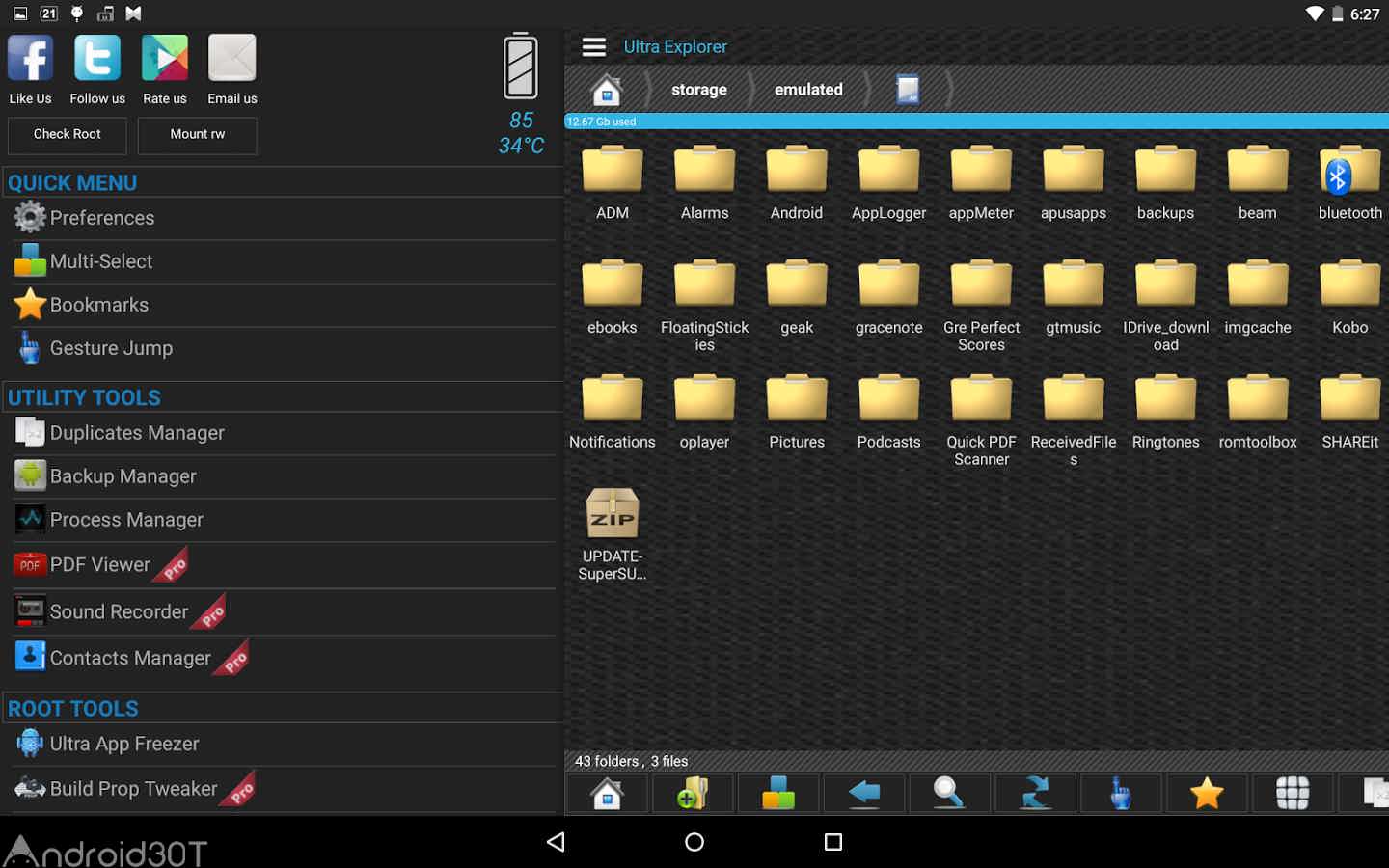The image size is (1389, 868).
Task: Tap the magnifier search toolbar icon
Action: coord(949,793)
